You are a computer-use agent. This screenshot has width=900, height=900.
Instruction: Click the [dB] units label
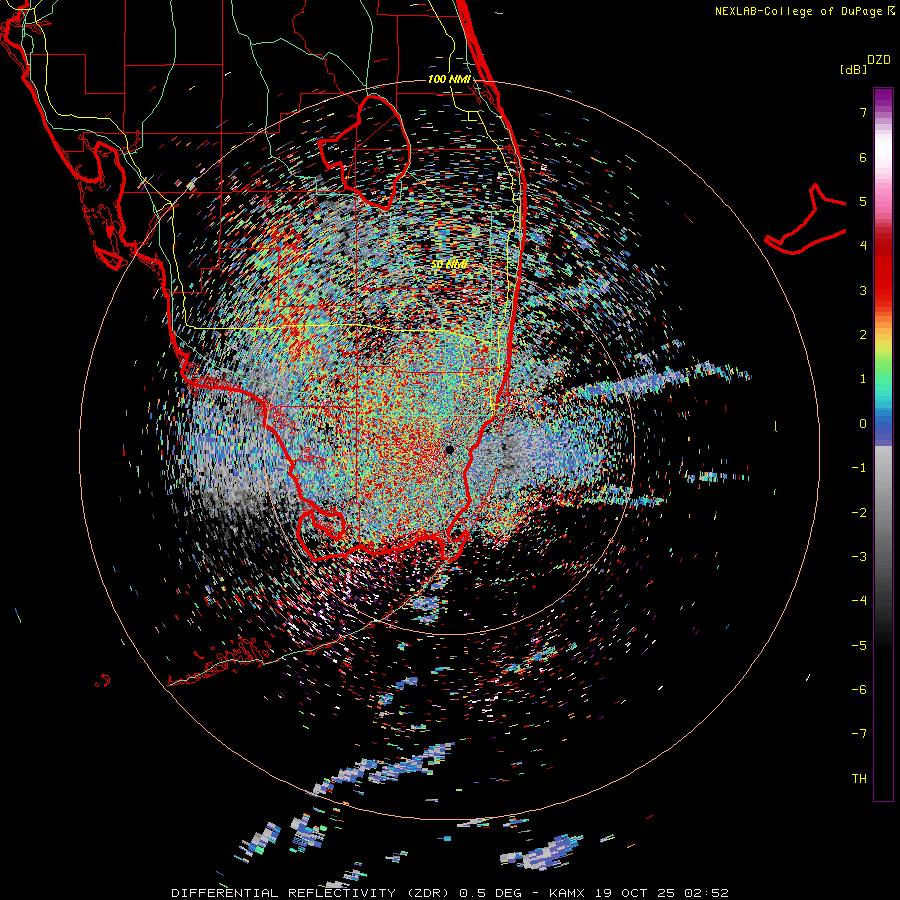(853, 70)
